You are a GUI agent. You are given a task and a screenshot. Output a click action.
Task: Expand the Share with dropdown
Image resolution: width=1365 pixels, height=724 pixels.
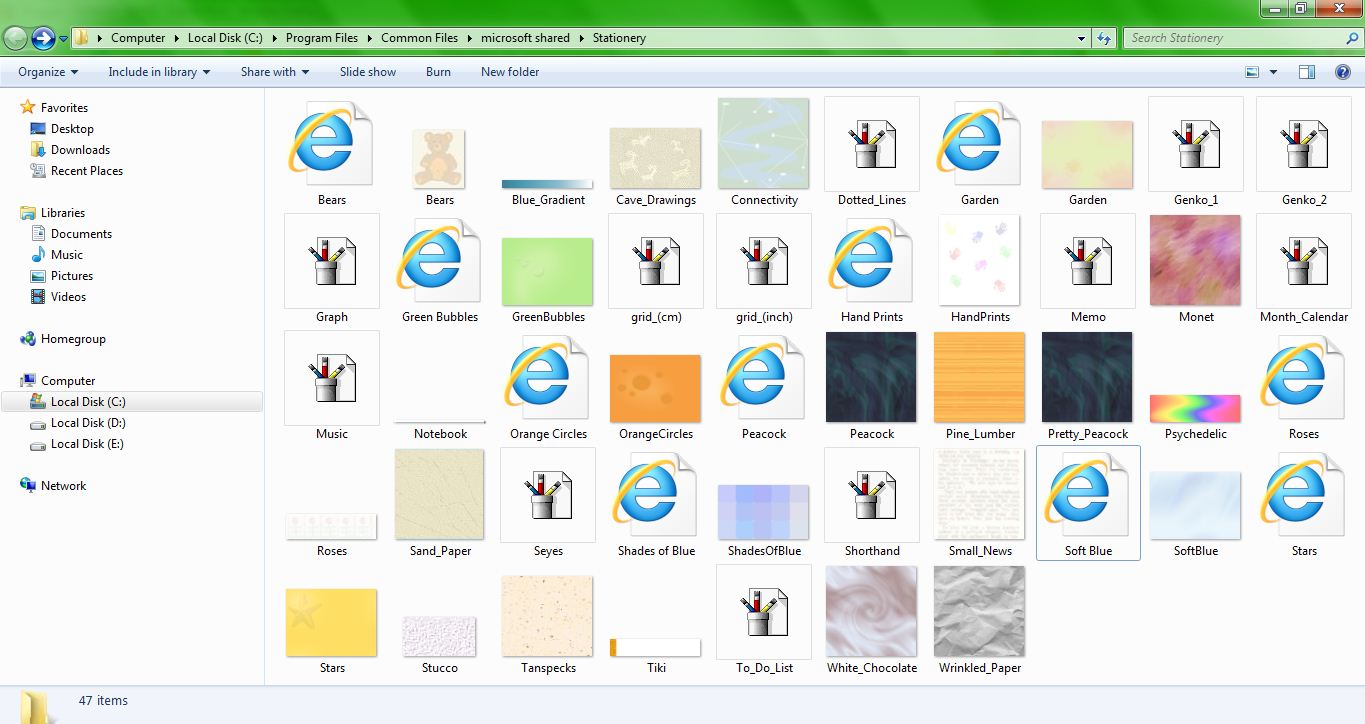[x=274, y=71]
